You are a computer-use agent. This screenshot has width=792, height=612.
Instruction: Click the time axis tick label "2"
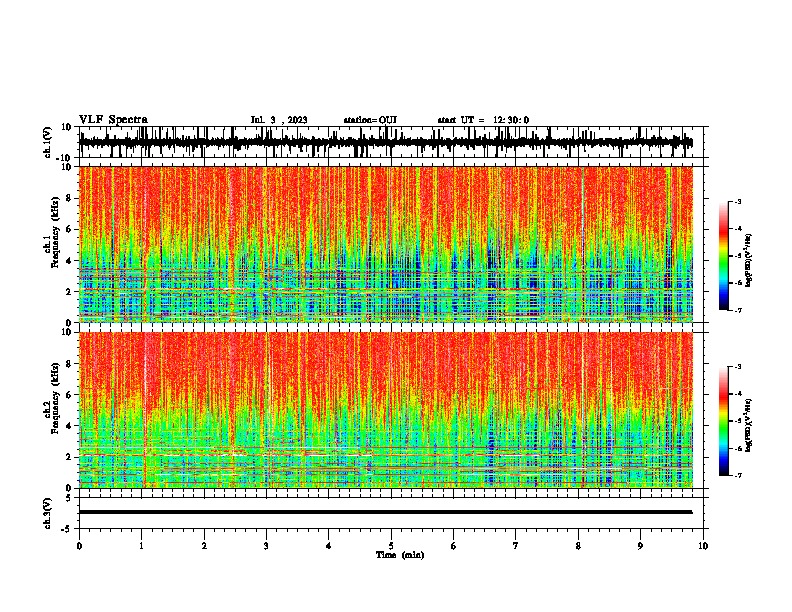(x=204, y=546)
